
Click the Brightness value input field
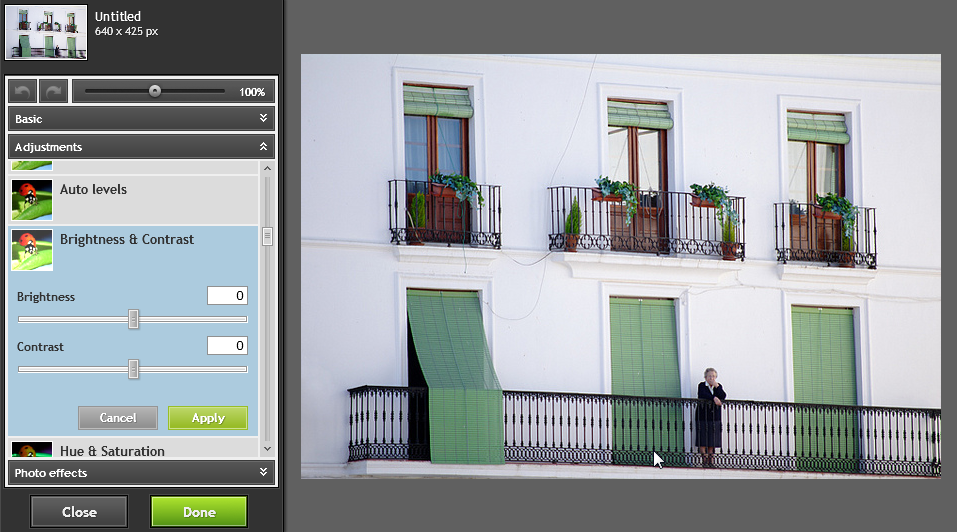[x=227, y=296]
